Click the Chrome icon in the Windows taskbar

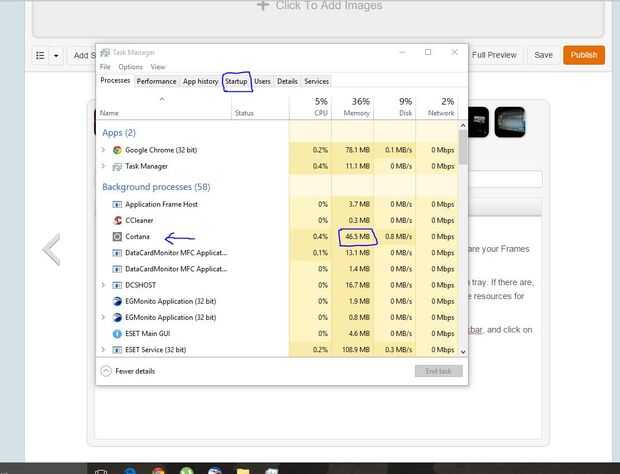tap(159, 471)
